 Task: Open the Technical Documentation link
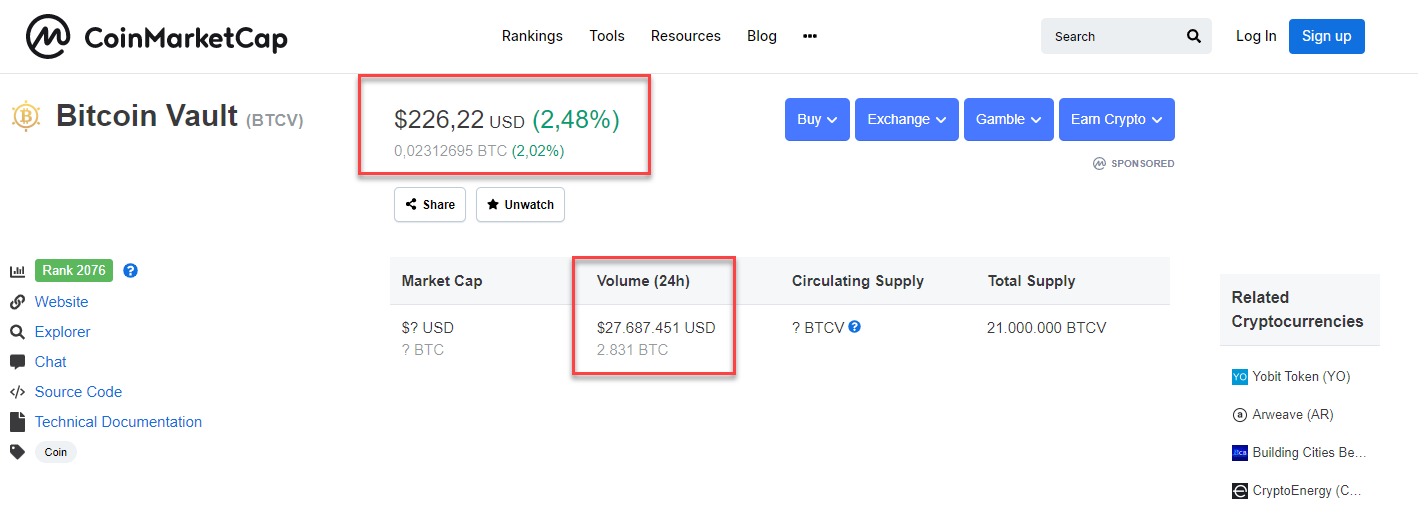pos(119,422)
